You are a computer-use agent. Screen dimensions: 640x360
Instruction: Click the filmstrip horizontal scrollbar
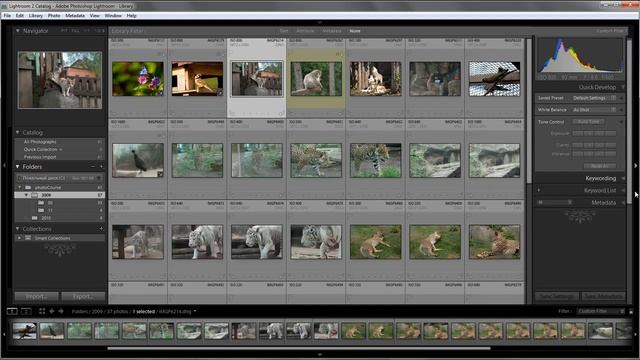299,348
